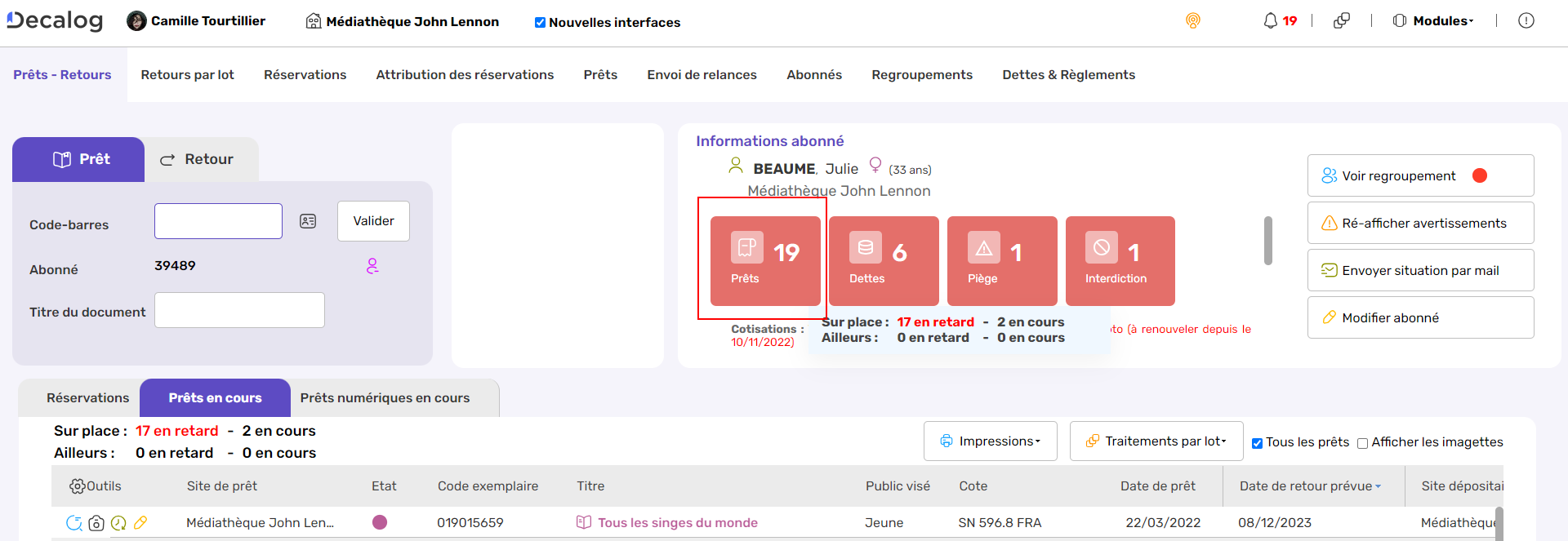The height and width of the screenshot is (541, 1568).
Task: Click the exclamation info icon in header
Action: coord(1526,21)
